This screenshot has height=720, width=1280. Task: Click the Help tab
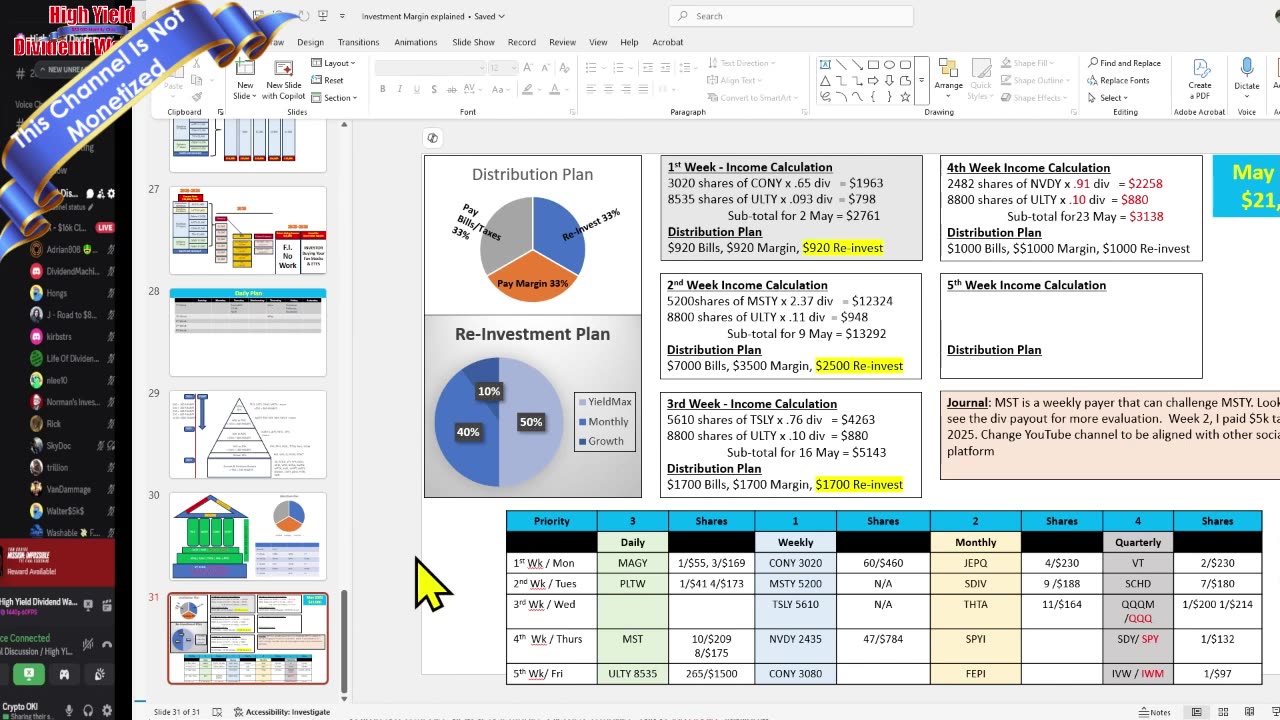tap(629, 42)
